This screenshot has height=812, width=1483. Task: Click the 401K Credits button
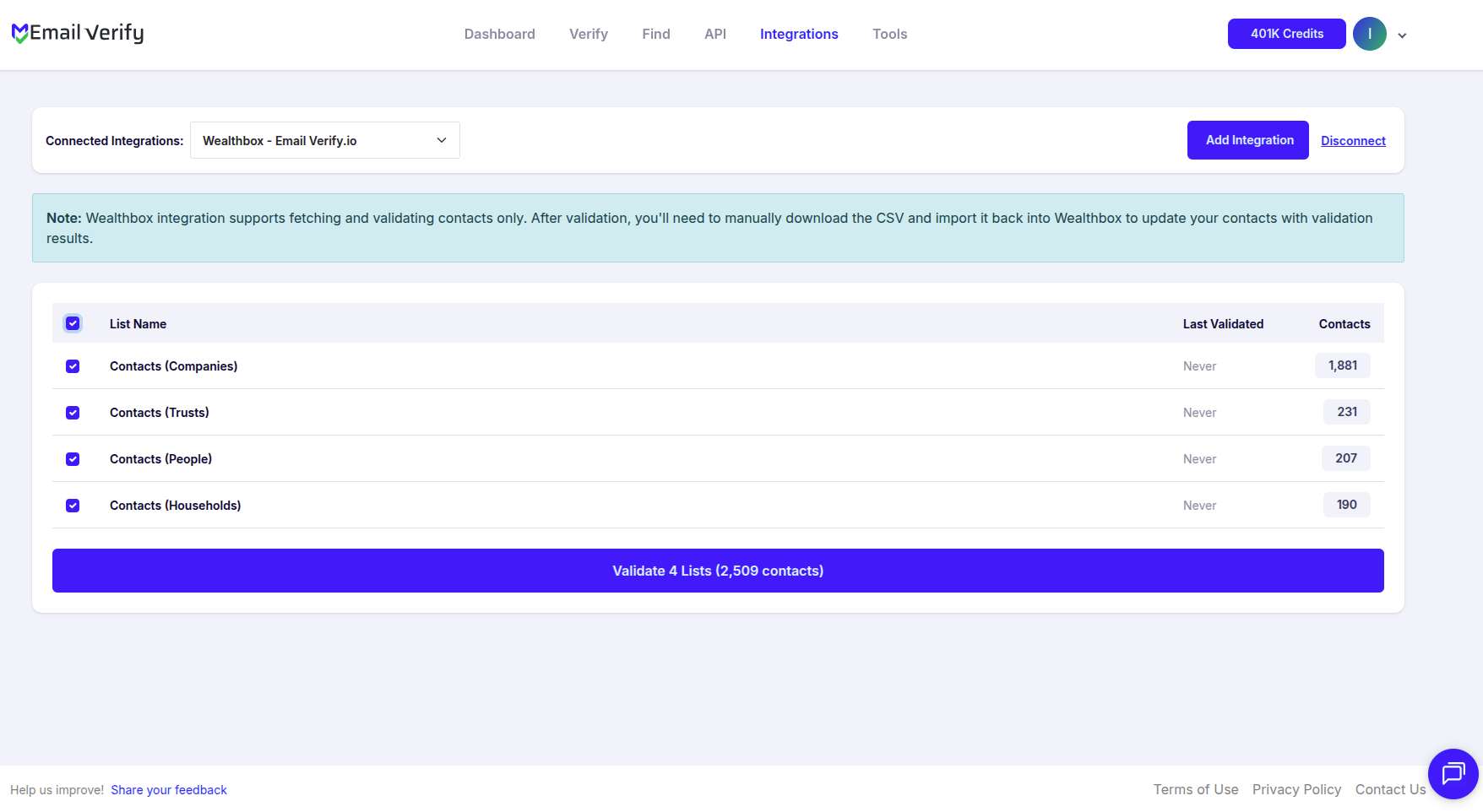click(x=1287, y=34)
